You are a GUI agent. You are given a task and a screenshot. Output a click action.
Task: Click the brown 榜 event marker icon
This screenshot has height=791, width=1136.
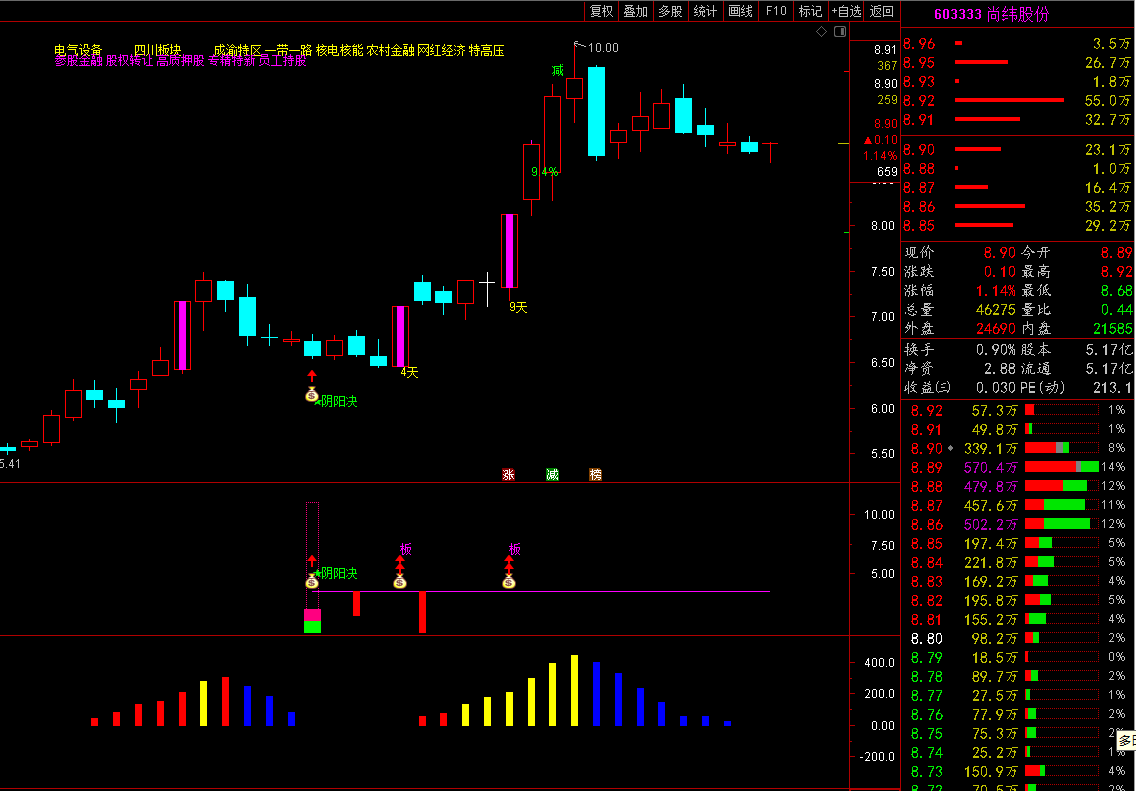pos(596,474)
